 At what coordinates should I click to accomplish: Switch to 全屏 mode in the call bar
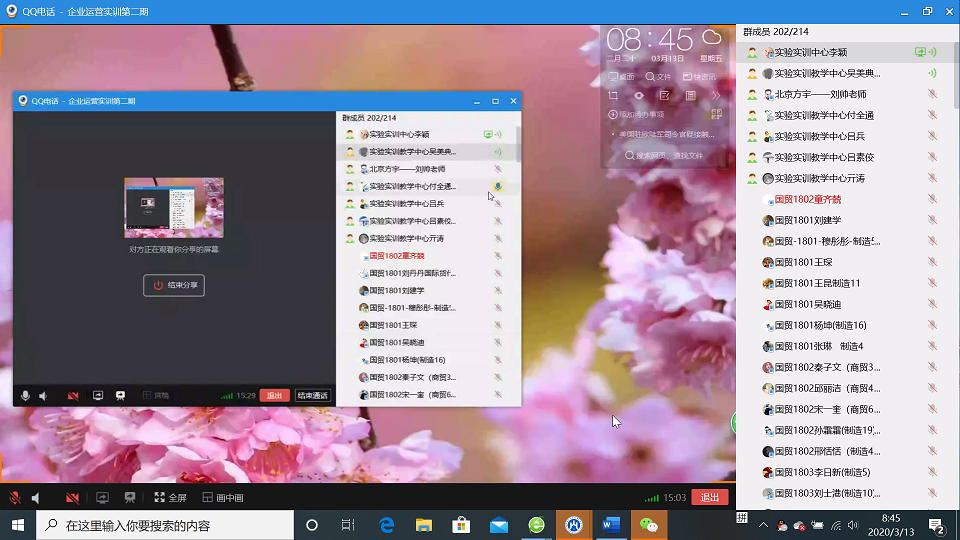coord(170,497)
